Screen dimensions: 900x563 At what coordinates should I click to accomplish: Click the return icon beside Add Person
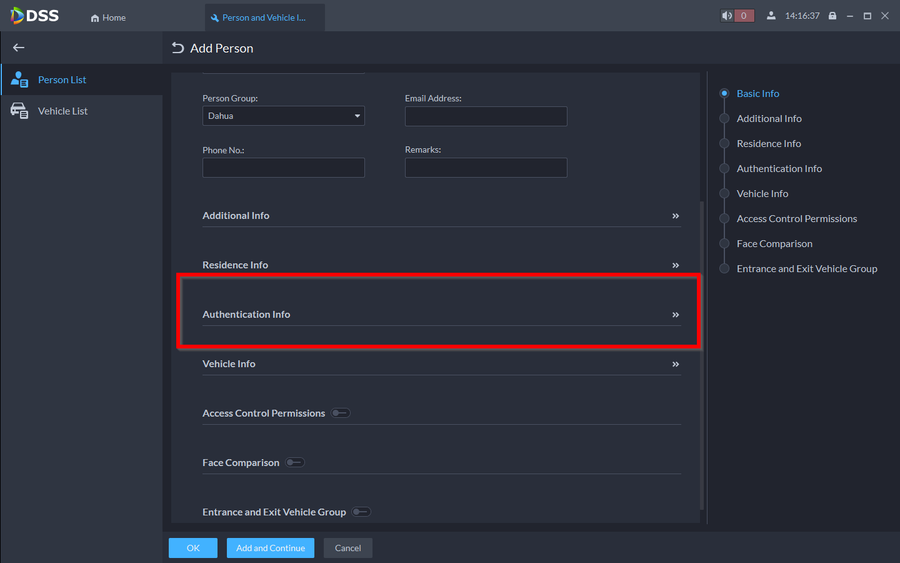[x=178, y=48]
